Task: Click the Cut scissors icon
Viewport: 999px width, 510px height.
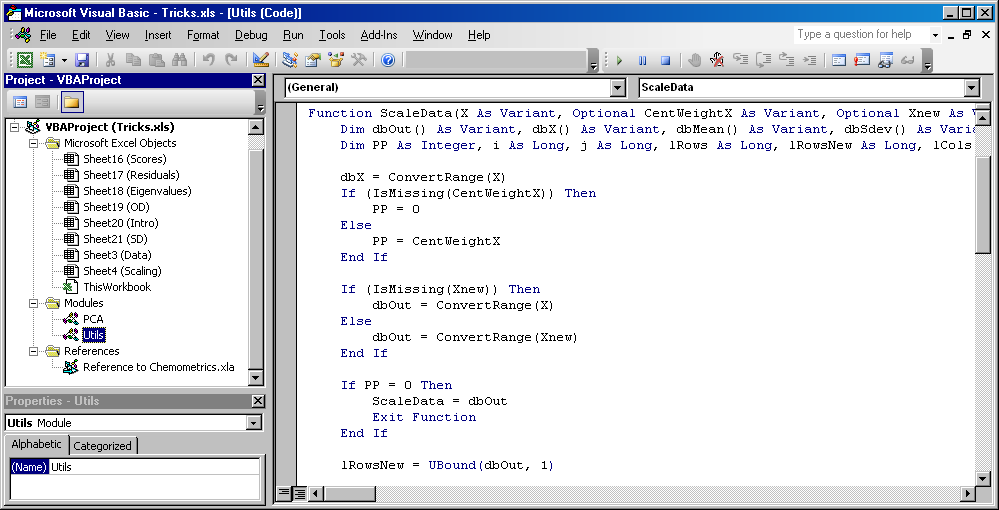Action: coord(110,60)
